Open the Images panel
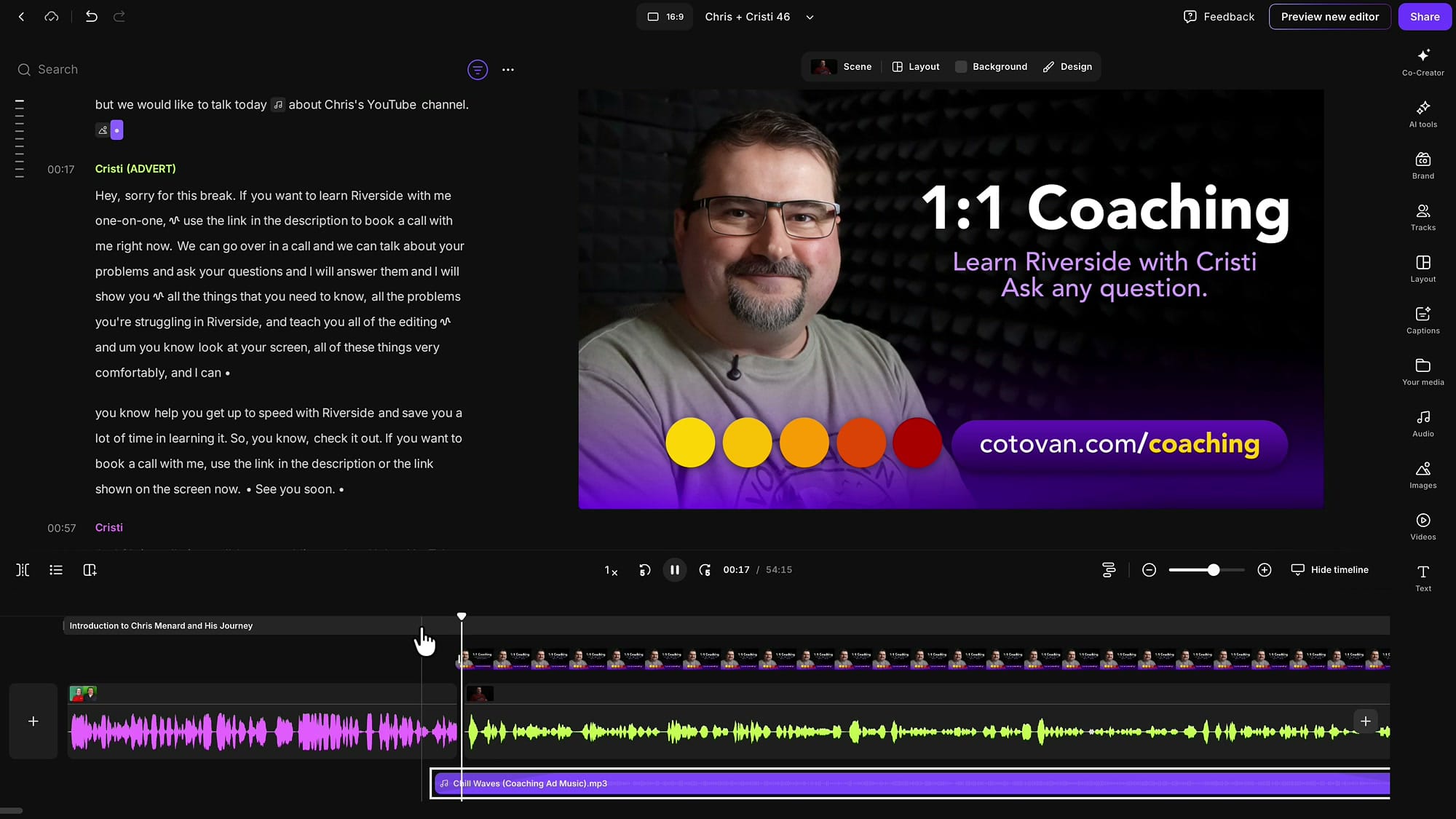The height and width of the screenshot is (819, 1456). (x=1423, y=475)
